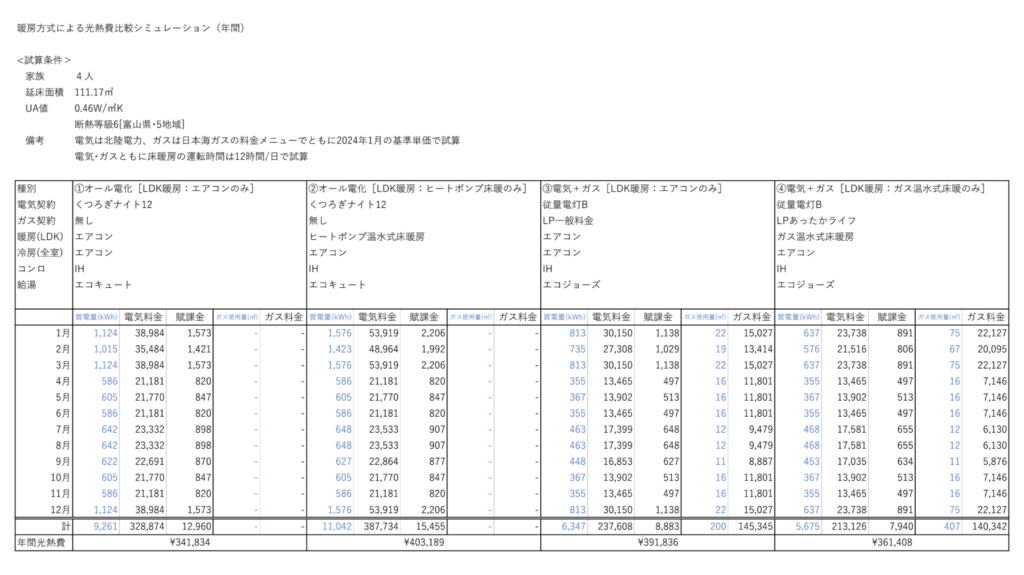Click header ③電気＋ガス [LDK暖房：エアコンのみ]
This screenshot has height=575, width=1024.
tap(632, 189)
